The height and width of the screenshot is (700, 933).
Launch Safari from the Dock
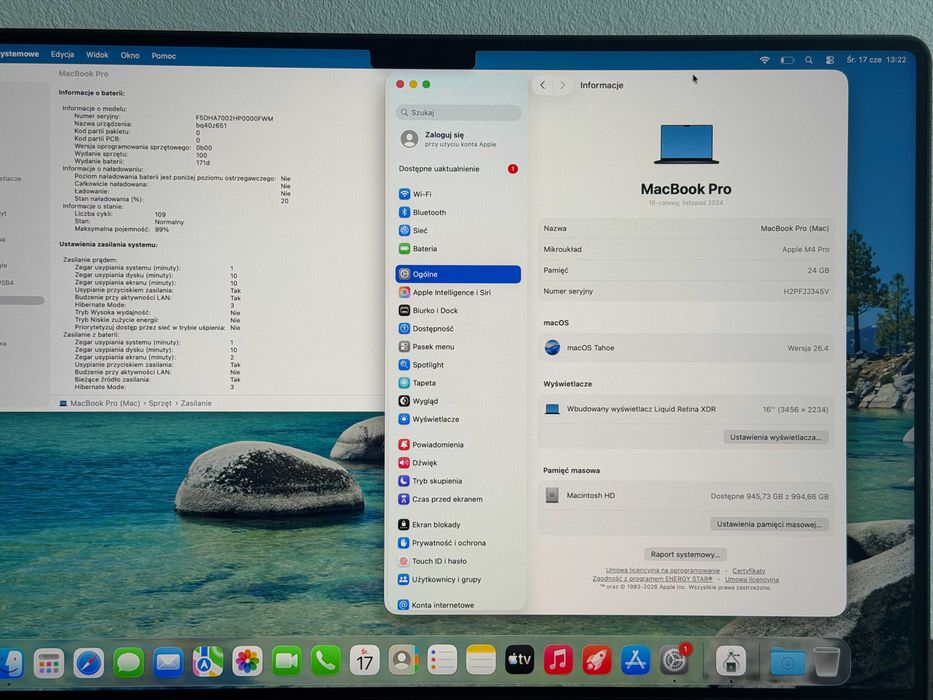click(89, 662)
